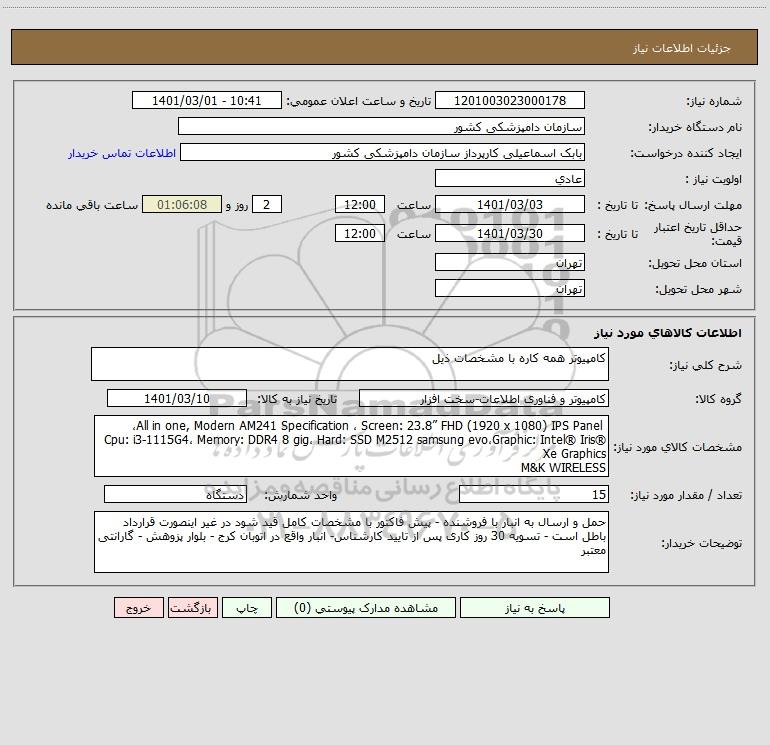
Task: Click the buyer notes 'حمل و ارسال' textbox
Action: click(x=351, y=542)
